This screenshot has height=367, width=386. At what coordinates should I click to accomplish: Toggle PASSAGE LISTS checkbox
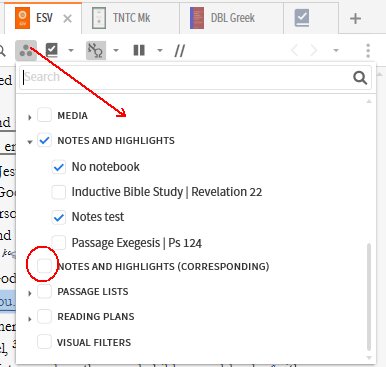pyautogui.click(x=44, y=291)
